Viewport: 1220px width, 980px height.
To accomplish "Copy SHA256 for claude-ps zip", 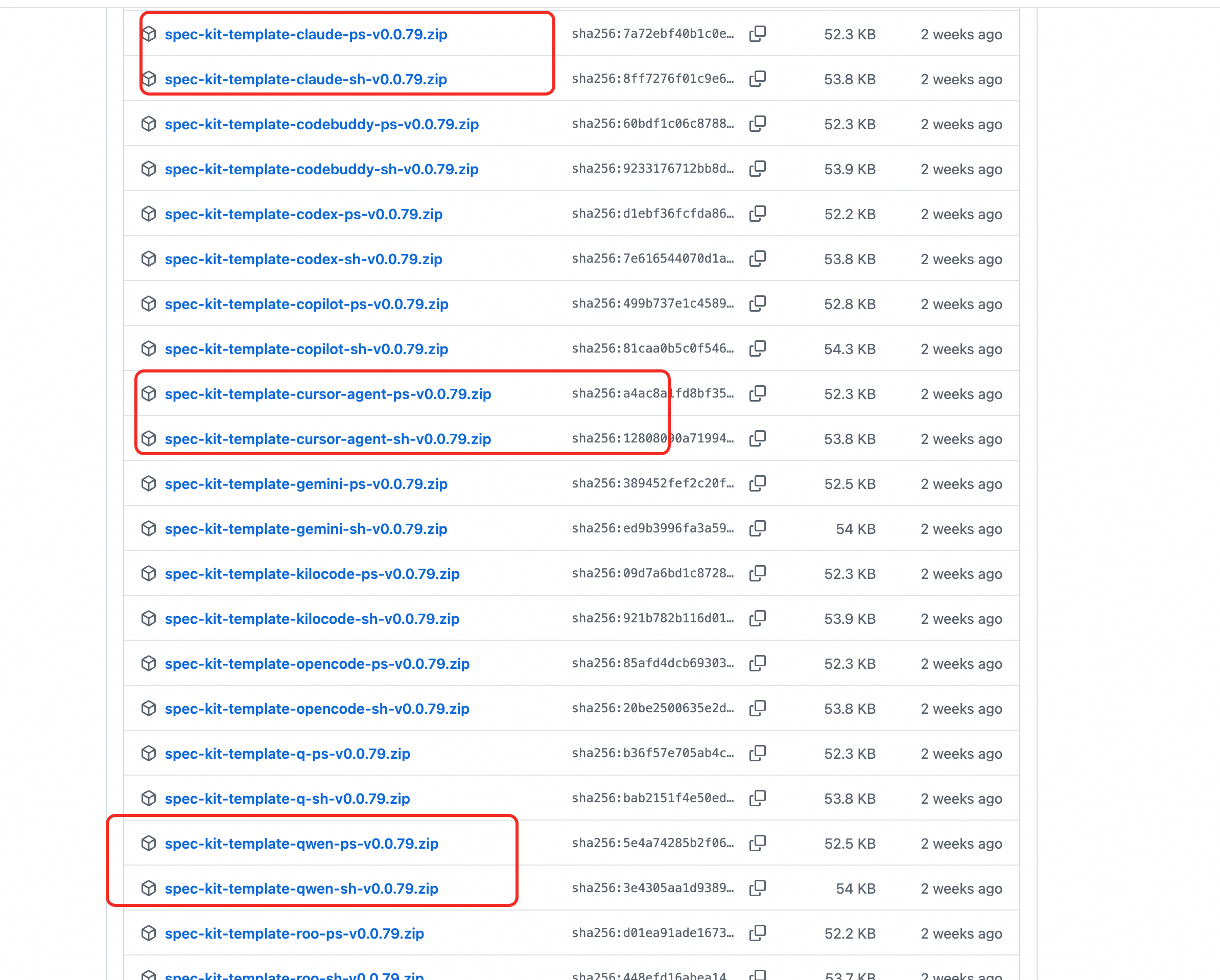I will pyautogui.click(x=757, y=34).
